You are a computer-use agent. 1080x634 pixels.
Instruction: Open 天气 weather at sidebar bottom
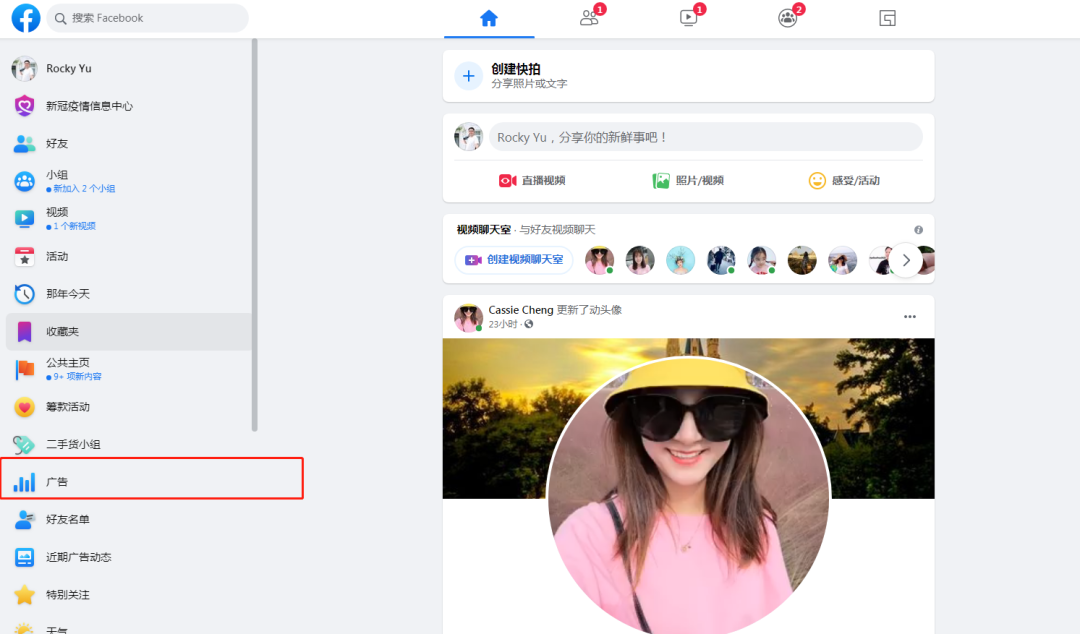(55, 628)
